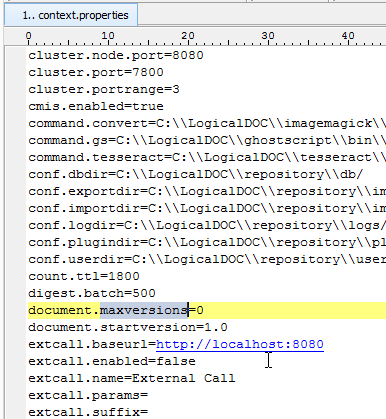Click the line 'digest.batch=500'

tap(92, 293)
